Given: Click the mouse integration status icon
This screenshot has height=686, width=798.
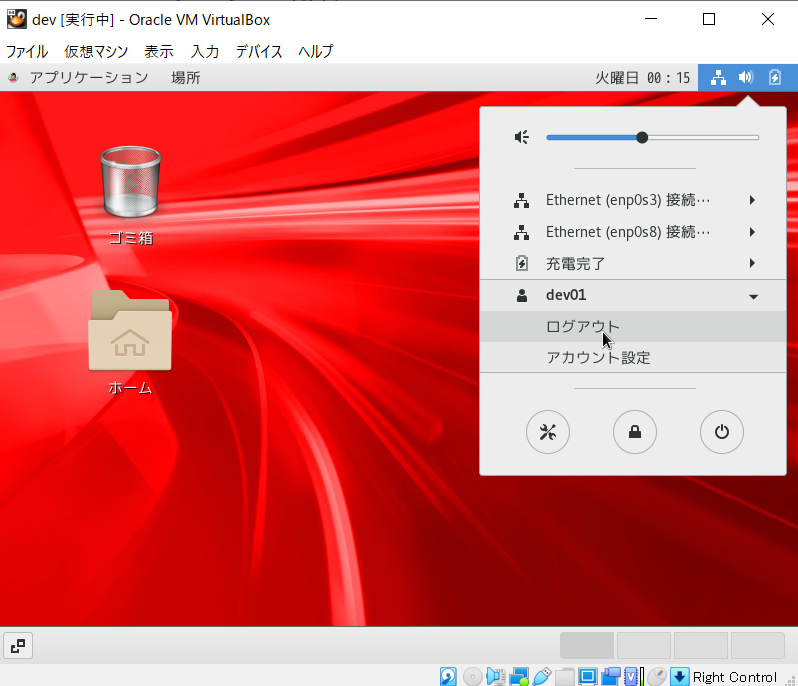Looking at the screenshot, I should coord(657,677).
